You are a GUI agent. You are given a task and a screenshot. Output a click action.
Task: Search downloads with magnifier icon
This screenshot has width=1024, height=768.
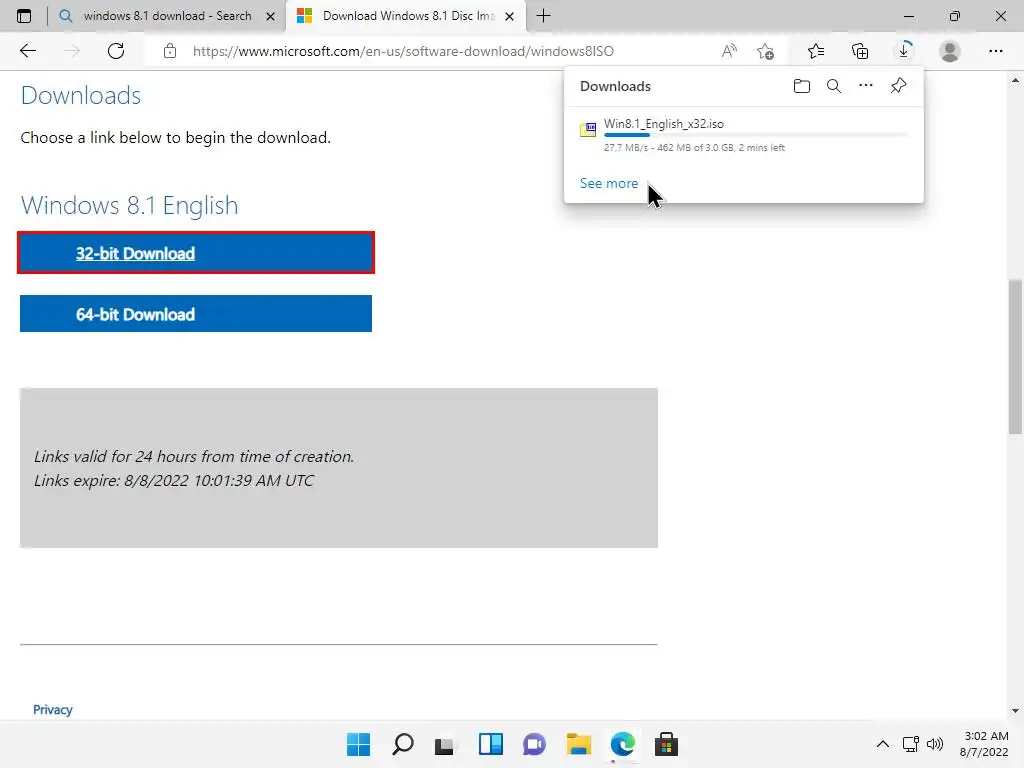[834, 86]
